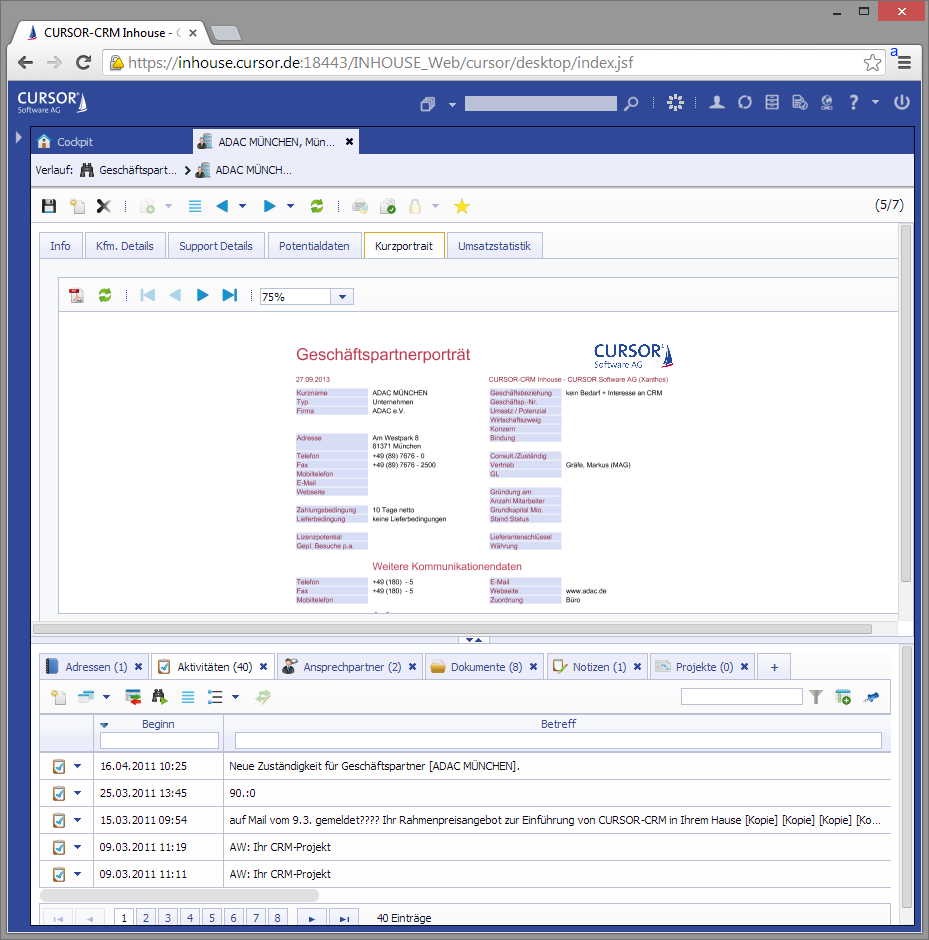Click the Save (floppy disk) toolbar icon
The width and height of the screenshot is (929, 940).
click(x=48, y=206)
